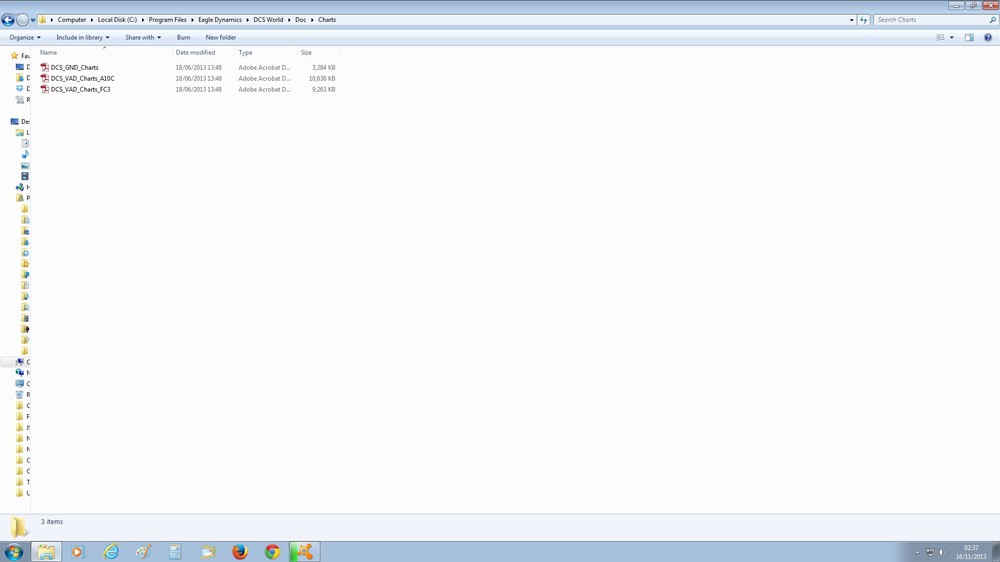This screenshot has width=1000, height=562.
Task: Click the Music note icon in navigation pane
Action: (25, 154)
